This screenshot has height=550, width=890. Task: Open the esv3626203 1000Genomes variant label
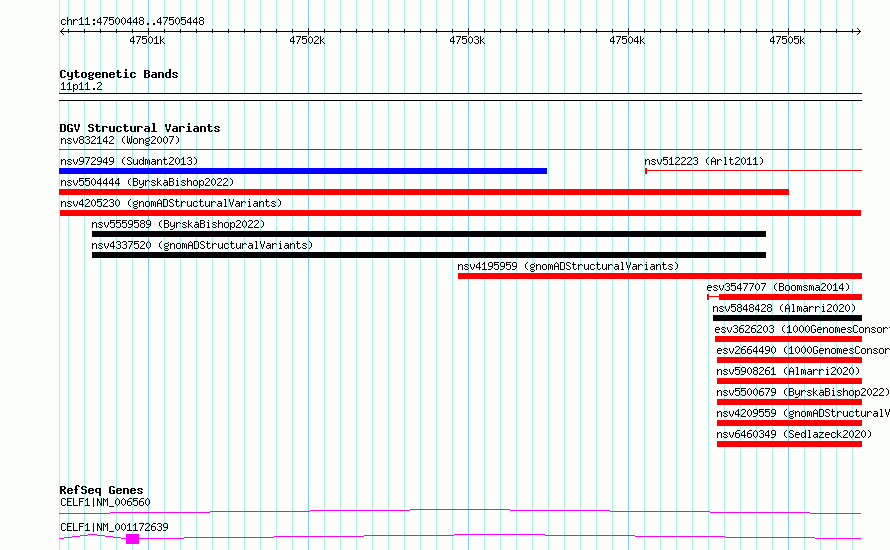point(801,329)
